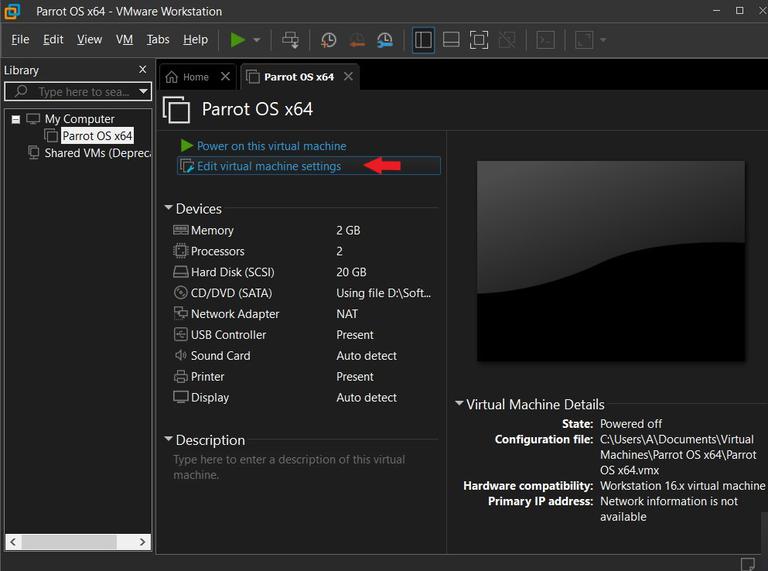Click Power on this virtual machine

[x=271, y=146]
